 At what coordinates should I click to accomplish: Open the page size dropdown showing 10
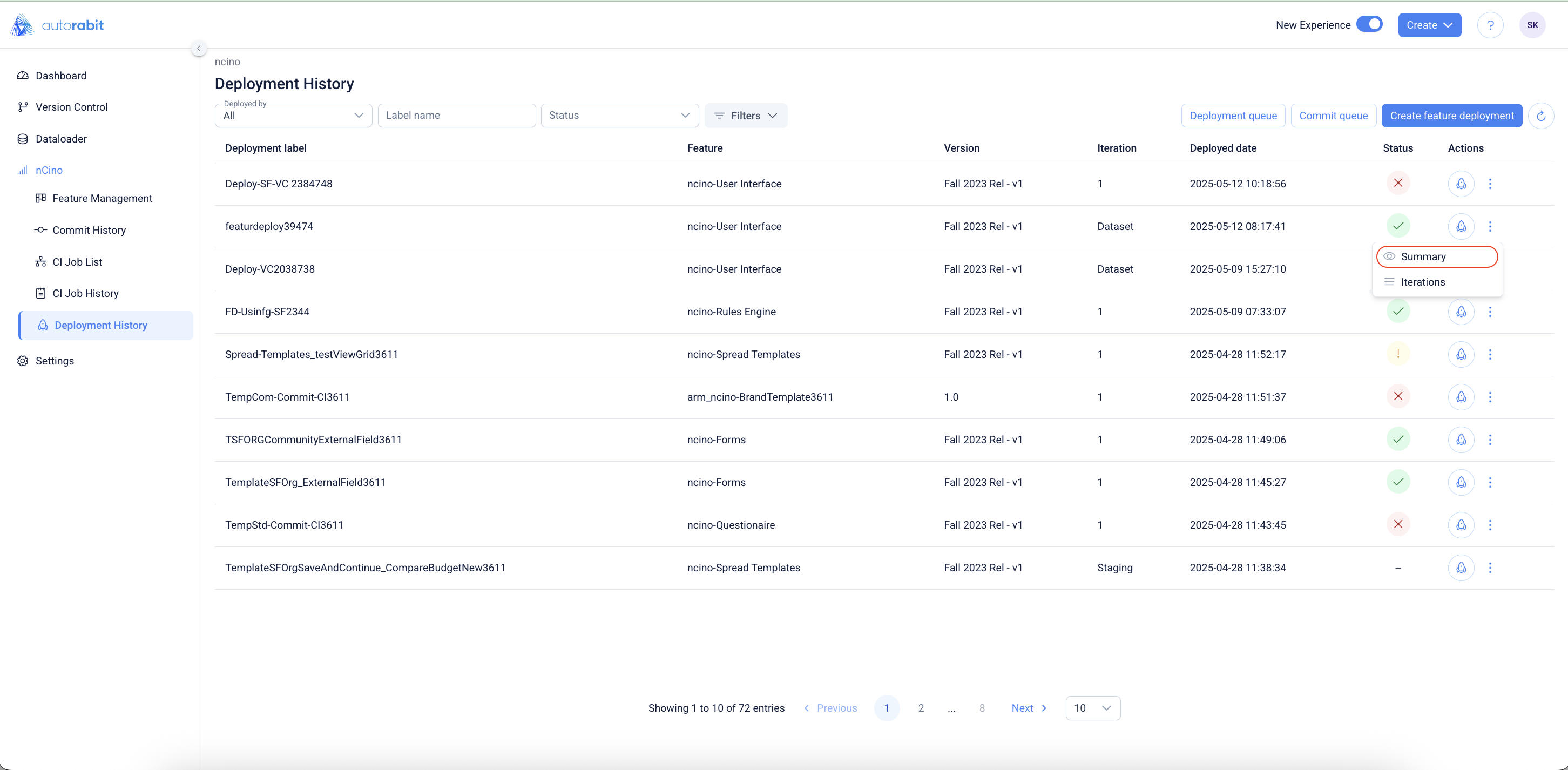1093,708
